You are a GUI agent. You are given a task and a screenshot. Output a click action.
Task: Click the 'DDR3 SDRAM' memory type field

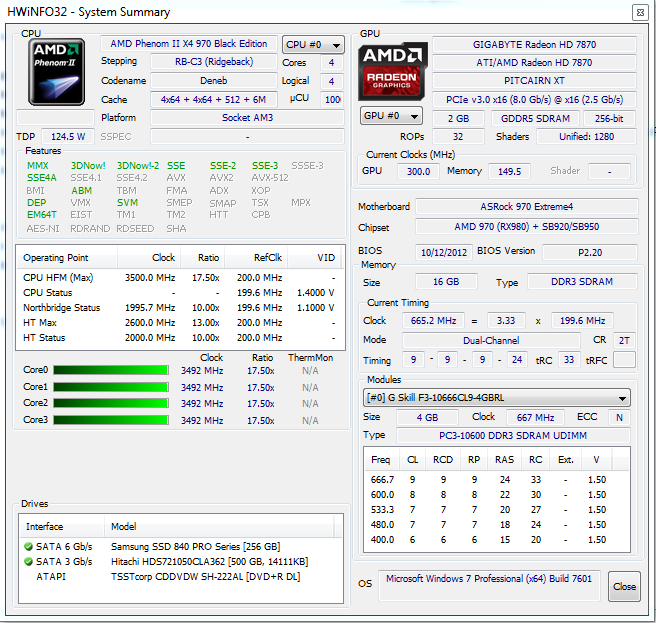[x=582, y=282]
